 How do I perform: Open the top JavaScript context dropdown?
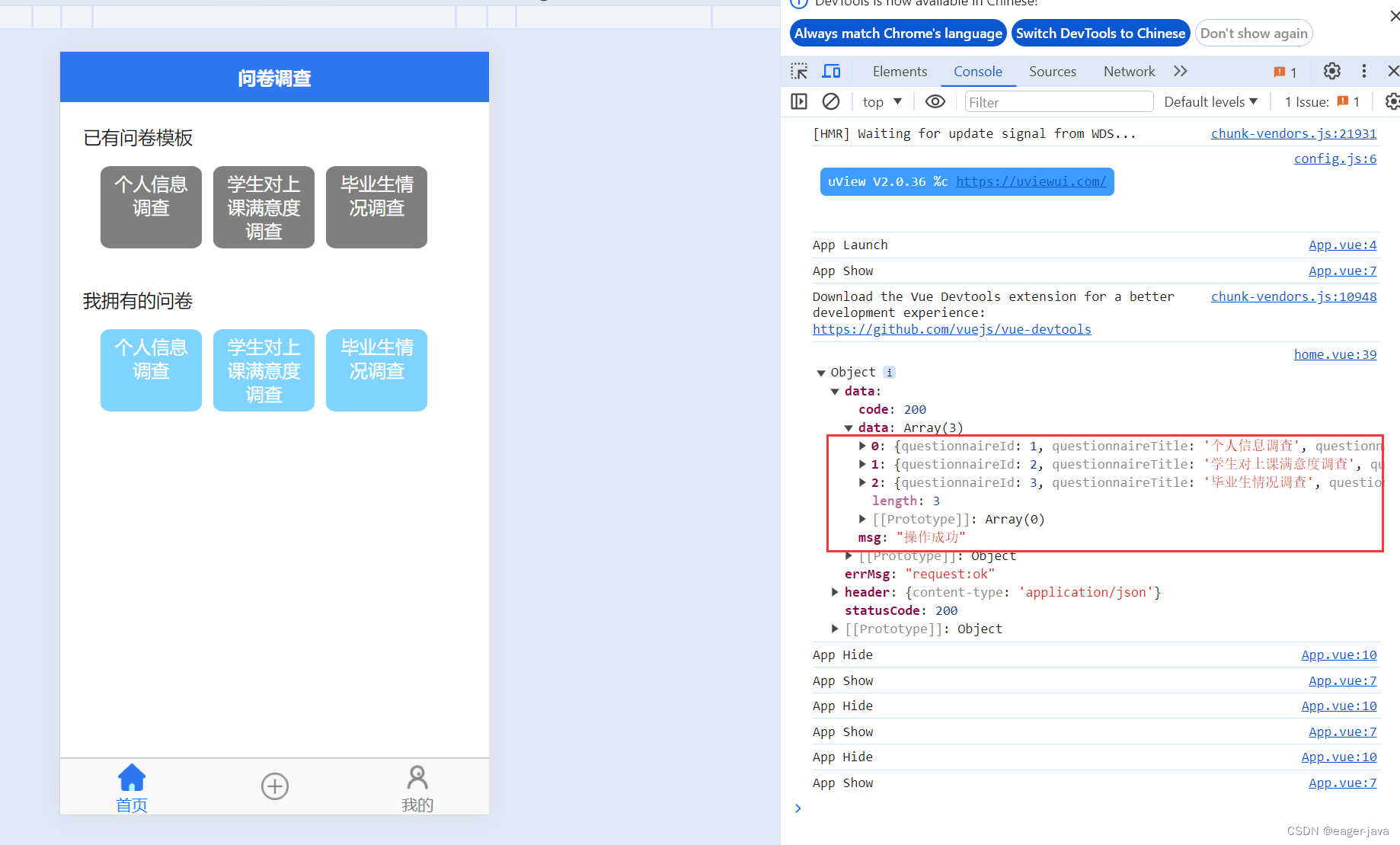tap(882, 101)
